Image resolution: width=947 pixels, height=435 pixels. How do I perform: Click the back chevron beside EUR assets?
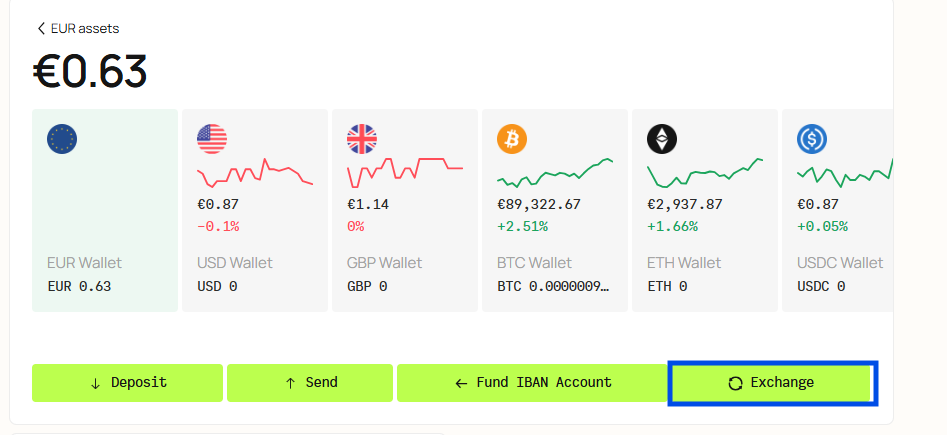(x=41, y=29)
